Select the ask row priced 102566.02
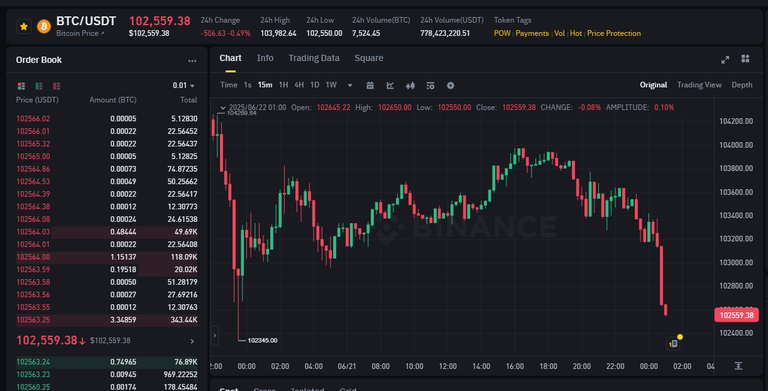 tap(107, 119)
